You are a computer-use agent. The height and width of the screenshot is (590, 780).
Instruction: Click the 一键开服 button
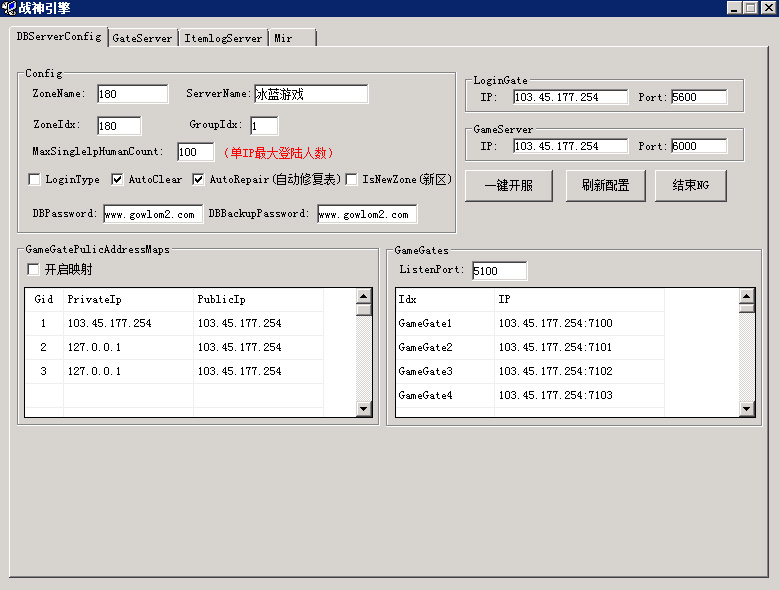tap(508, 186)
